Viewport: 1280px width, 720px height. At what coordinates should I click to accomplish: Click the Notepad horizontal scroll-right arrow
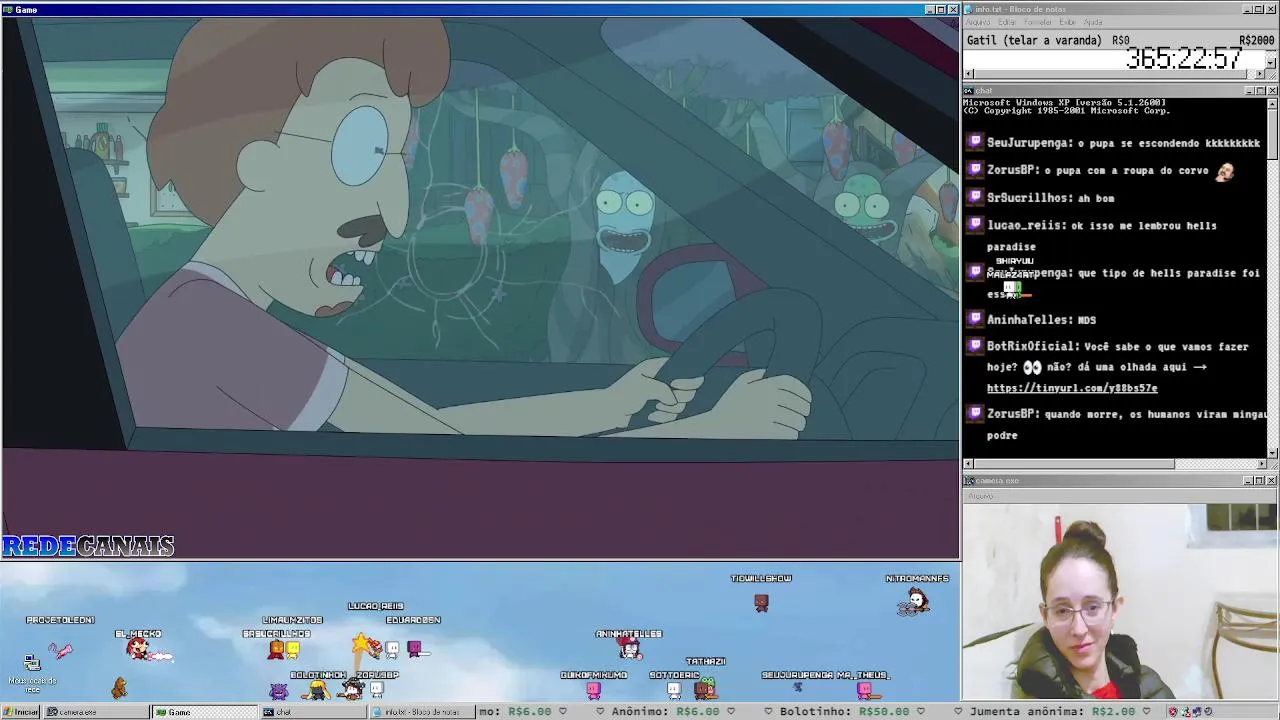click(1261, 74)
